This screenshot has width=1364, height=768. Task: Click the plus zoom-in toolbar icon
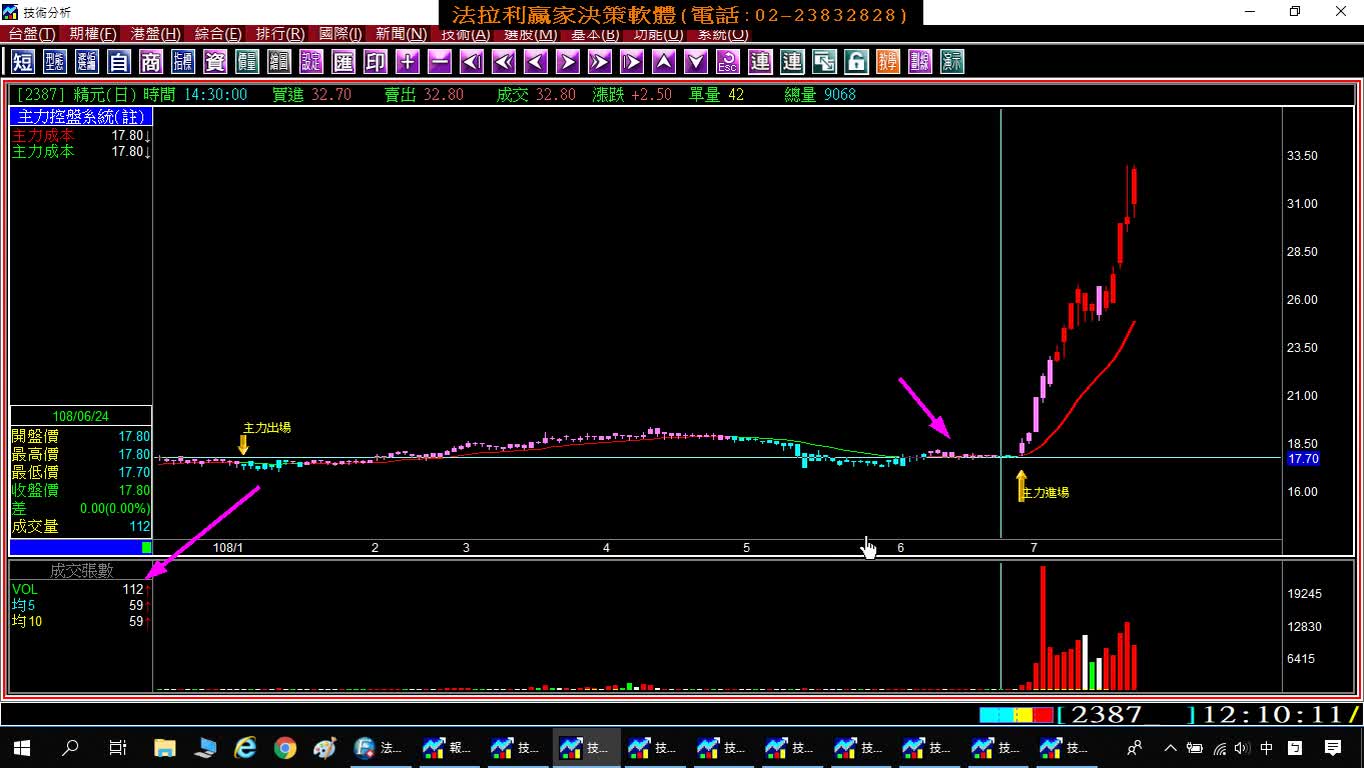pos(407,62)
